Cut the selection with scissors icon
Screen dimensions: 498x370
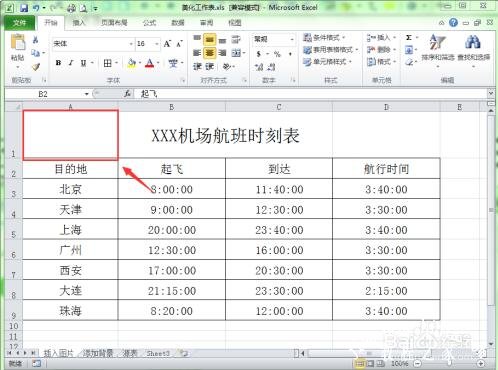click(35, 40)
